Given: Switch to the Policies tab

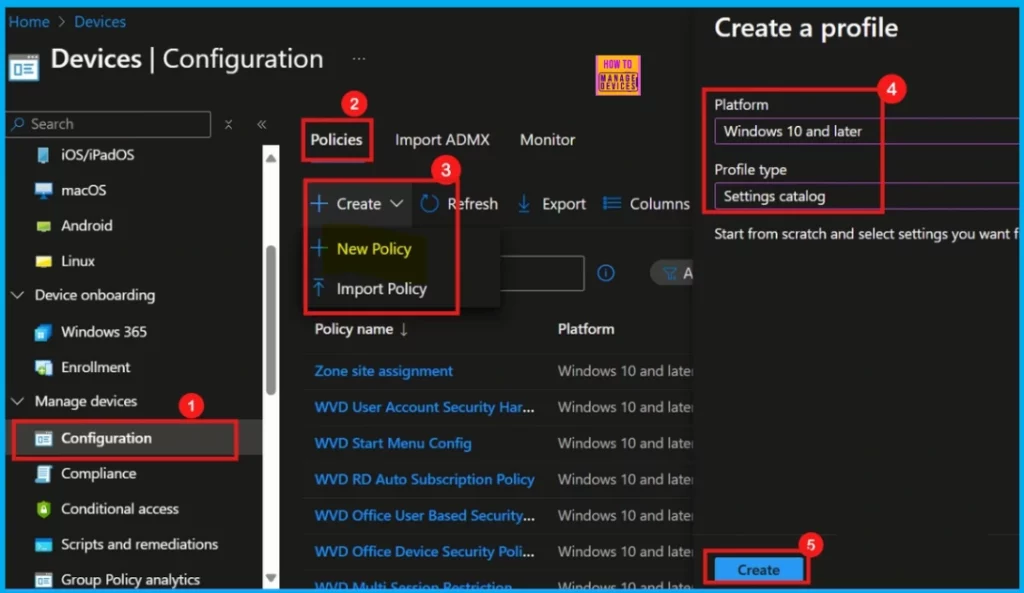Looking at the screenshot, I should click(x=336, y=140).
